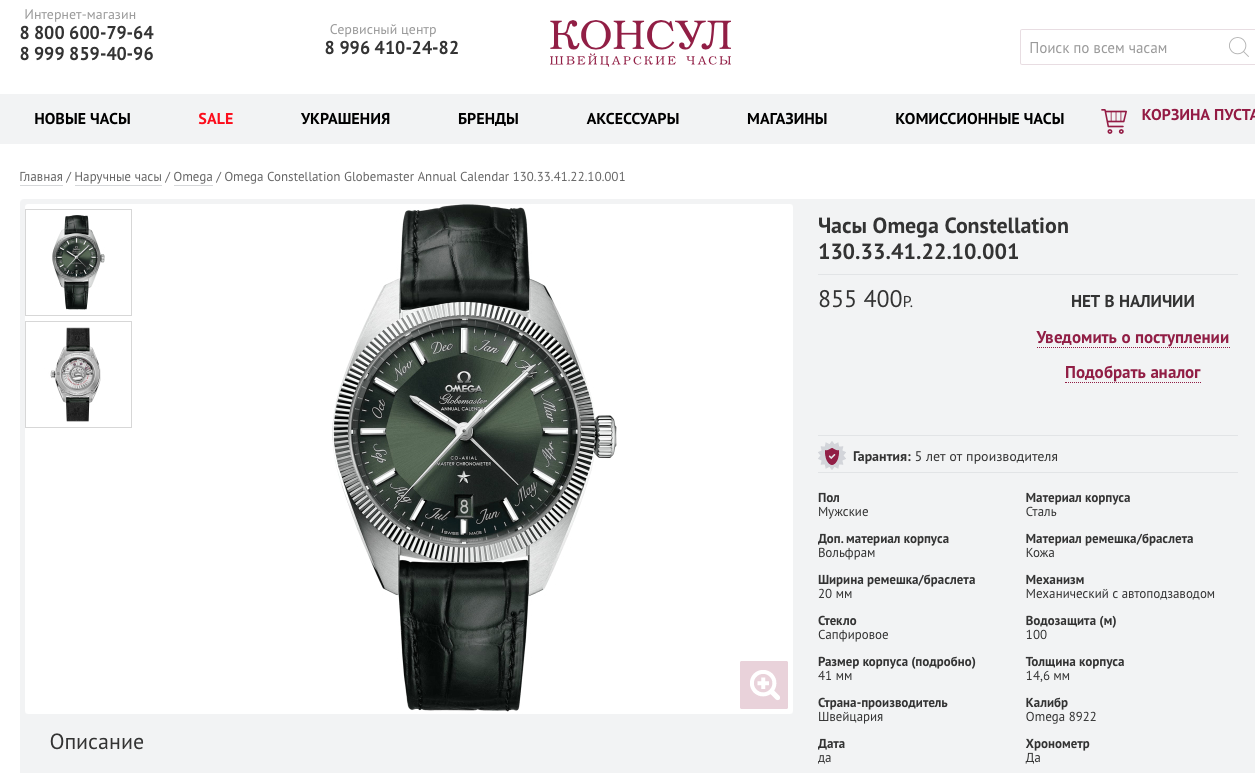Open the Магазины menu item
The image size is (1255, 773).
(x=787, y=119)
